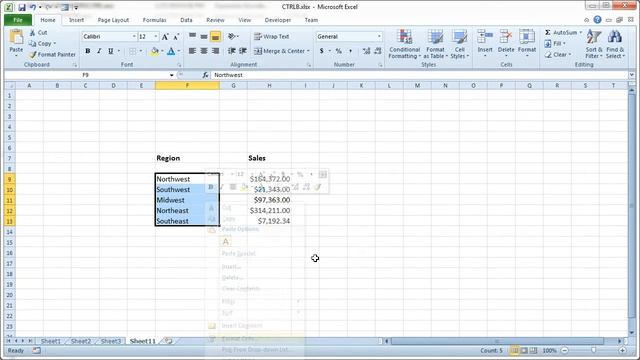Screen dimensions: 640x360
Task: Open Find & Select binoculars
Action: (615, 44)
